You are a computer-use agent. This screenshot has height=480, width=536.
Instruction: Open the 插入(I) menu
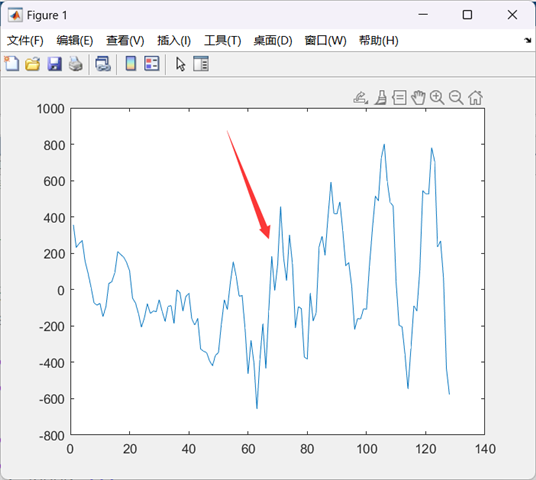174,41
